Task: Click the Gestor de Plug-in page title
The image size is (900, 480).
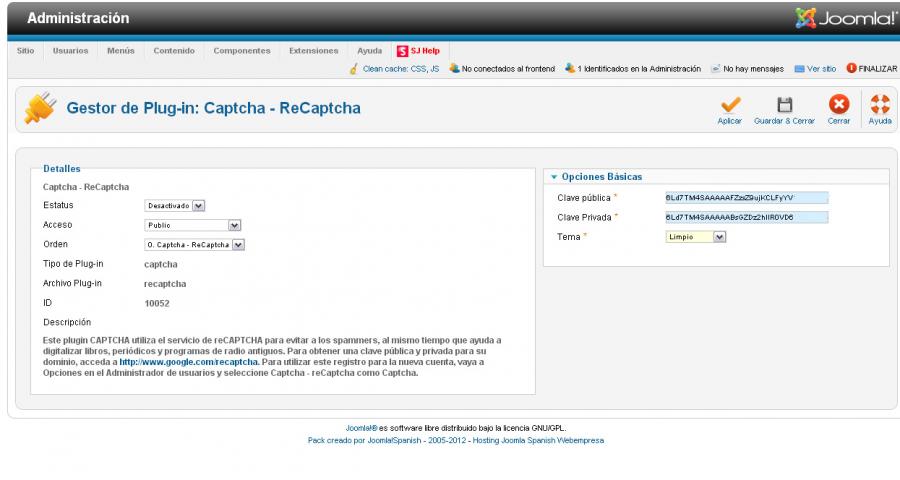Action: [214, 108]
